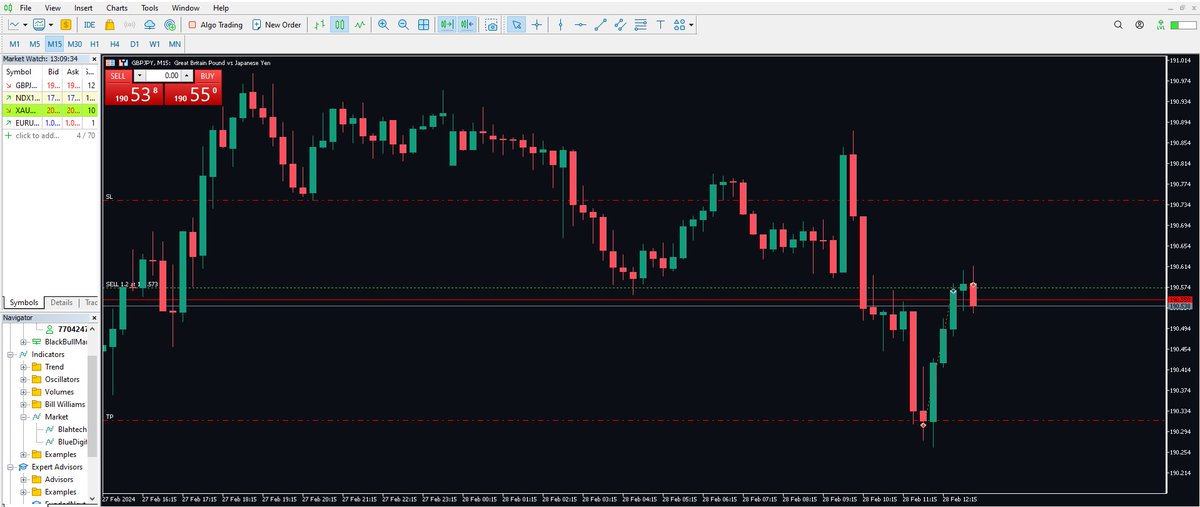
Task: Click the SL stop loss line label
Action: click(109, 197)
